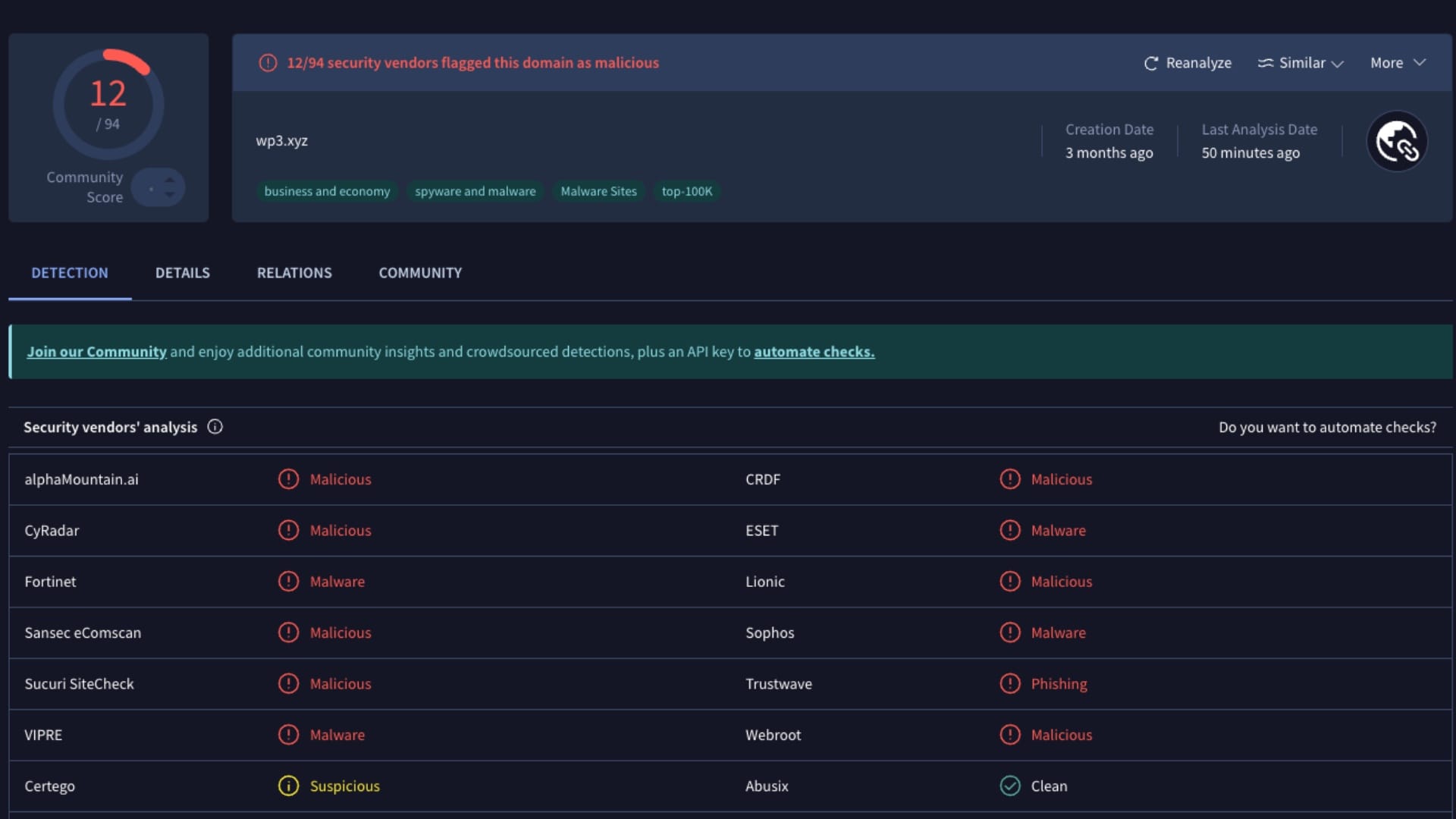
Task: Open the DETAILS tab
Action: (x=183, y=273)
